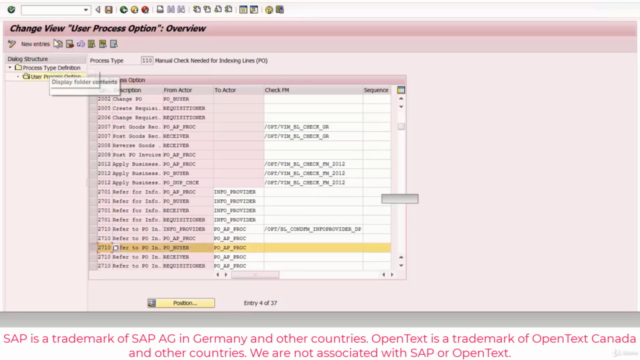Exit via the yellow Exit icon
Screen dimensions: 640x360
click(x=134, y=9)
